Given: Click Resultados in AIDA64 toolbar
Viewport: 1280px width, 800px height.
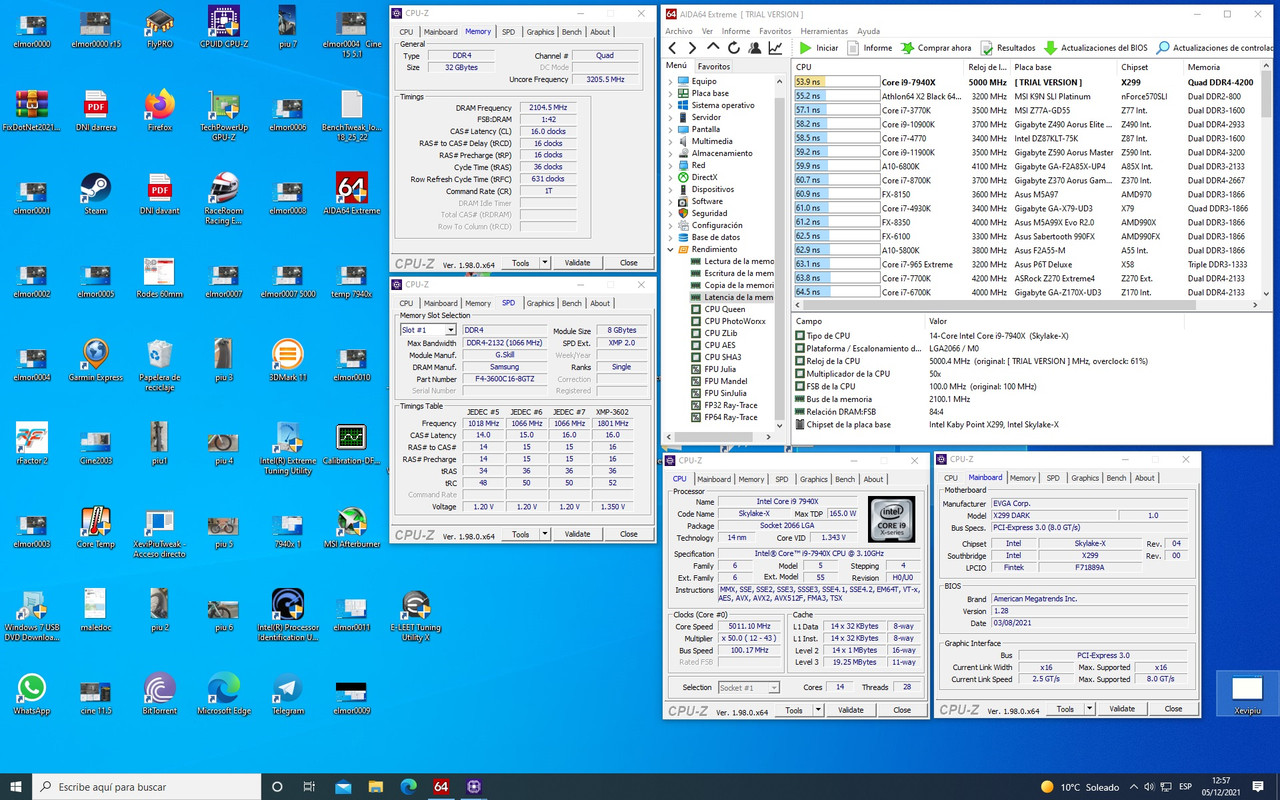Looking at the screenshot, I should [1007, 48].
